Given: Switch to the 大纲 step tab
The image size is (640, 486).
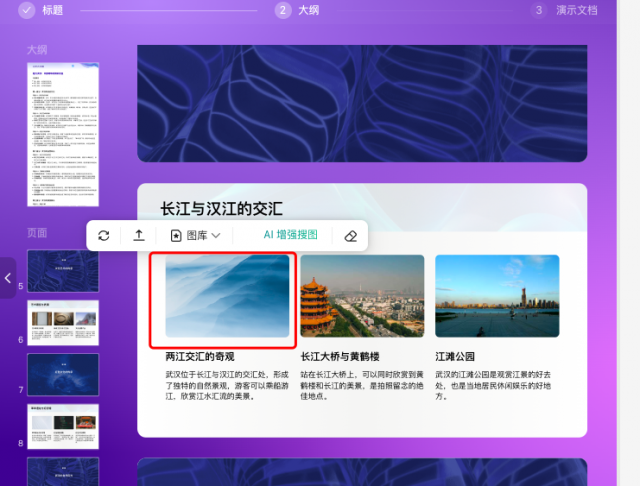Looking at the screenshot, I should tap(308, 10).
